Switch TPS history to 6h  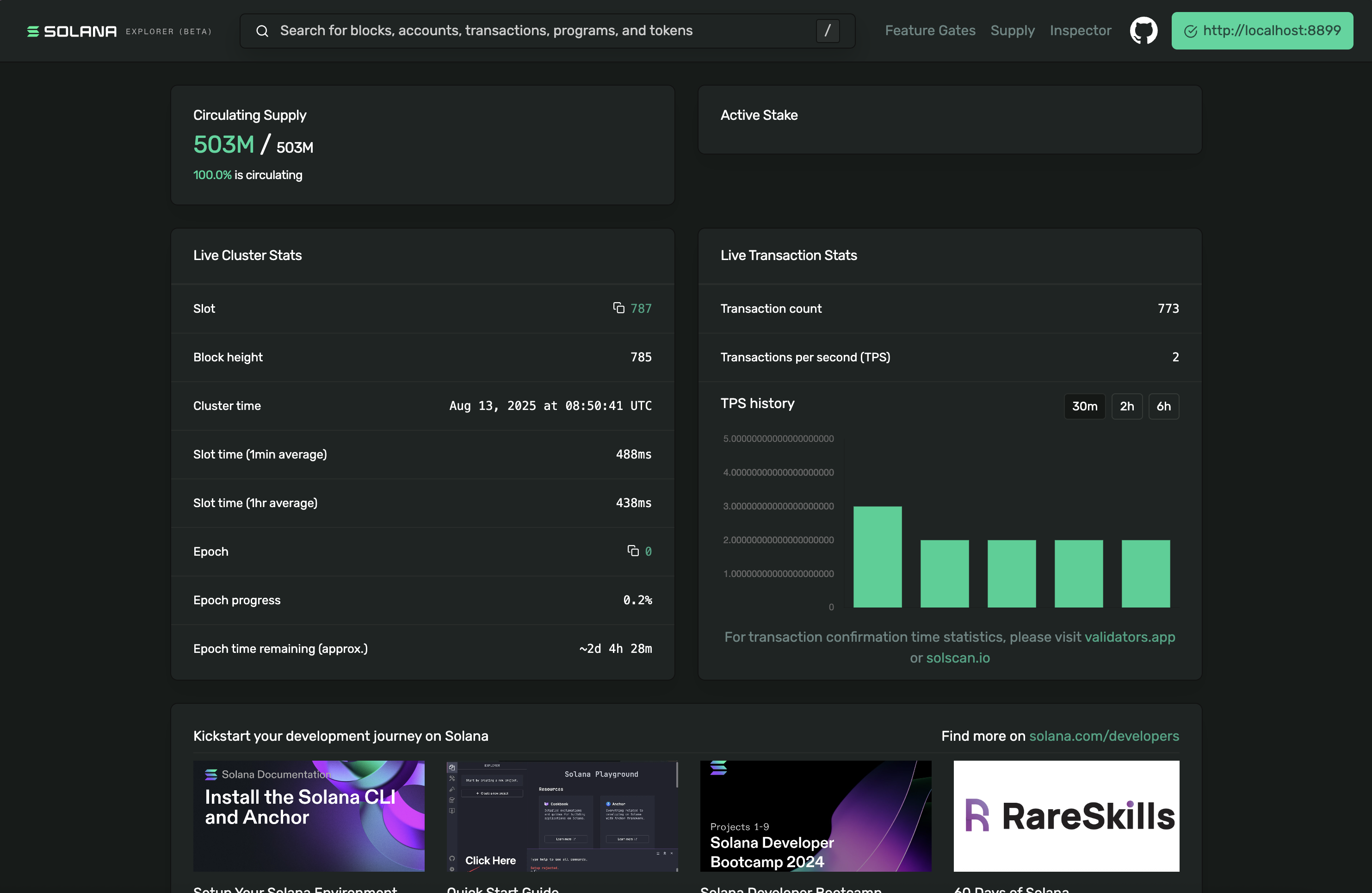tap(1163, 406)
